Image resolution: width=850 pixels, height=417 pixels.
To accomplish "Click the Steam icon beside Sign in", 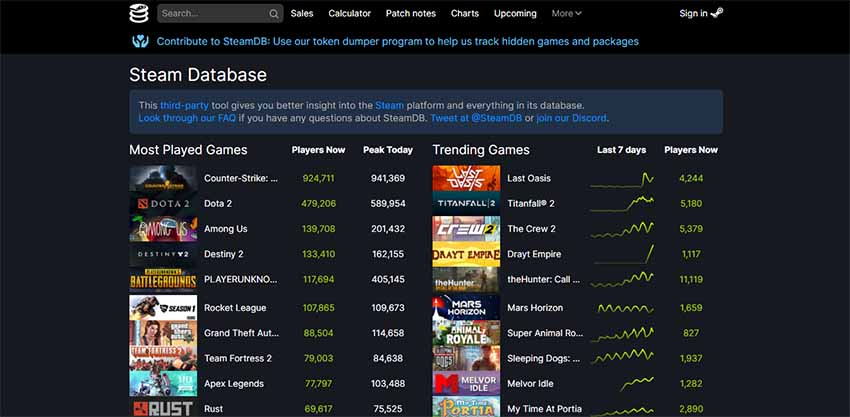I will (x=717, y=14).
